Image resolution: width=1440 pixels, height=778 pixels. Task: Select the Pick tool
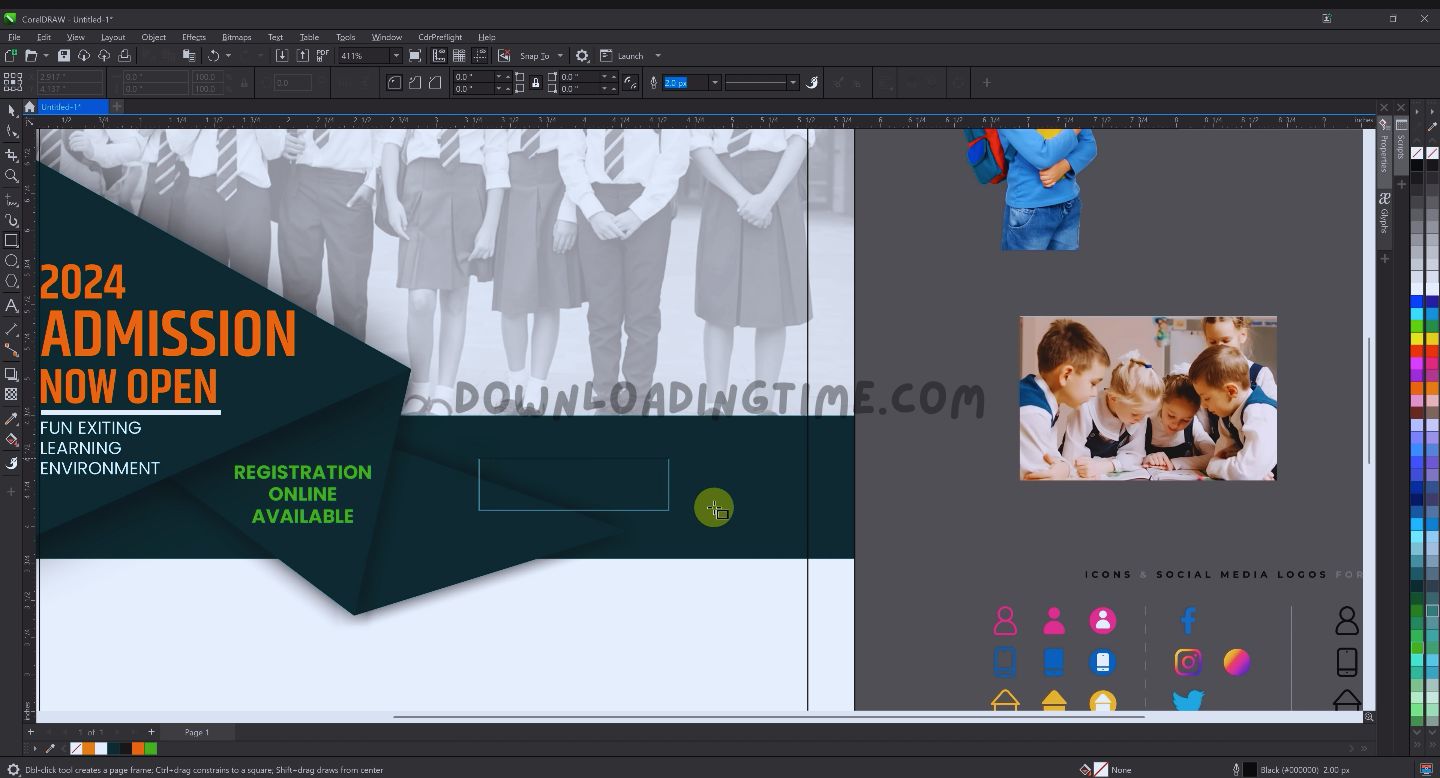(x=12, y=110)
